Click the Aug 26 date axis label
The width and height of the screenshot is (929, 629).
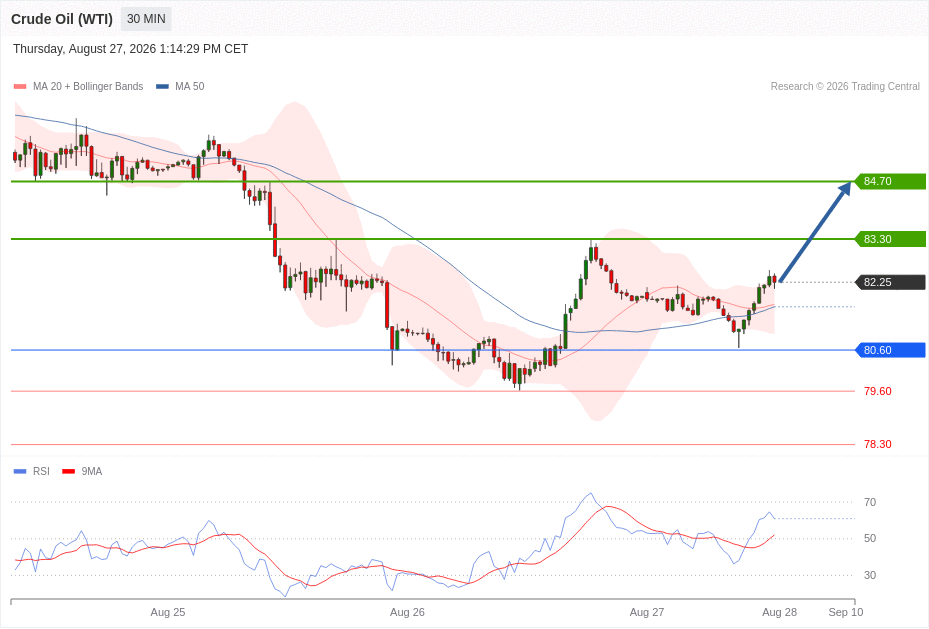tap(407, 612)
